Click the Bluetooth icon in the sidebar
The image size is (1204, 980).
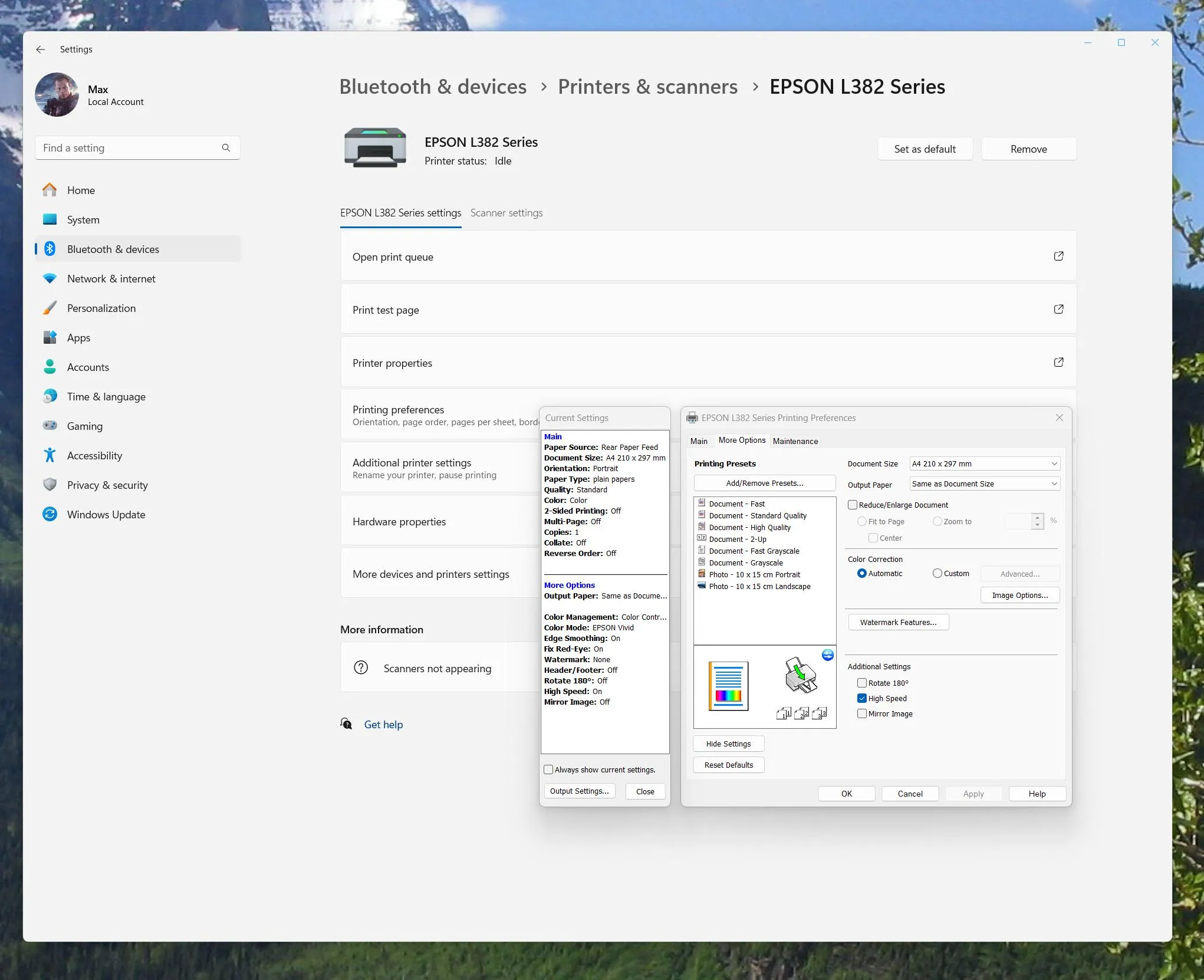coord(50,249)
